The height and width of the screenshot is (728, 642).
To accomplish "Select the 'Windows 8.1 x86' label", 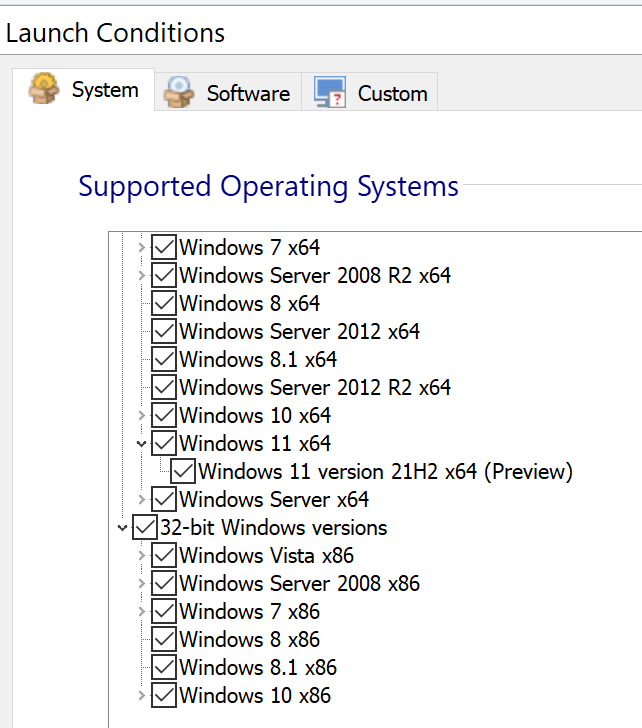I will (x=258, y=668).
